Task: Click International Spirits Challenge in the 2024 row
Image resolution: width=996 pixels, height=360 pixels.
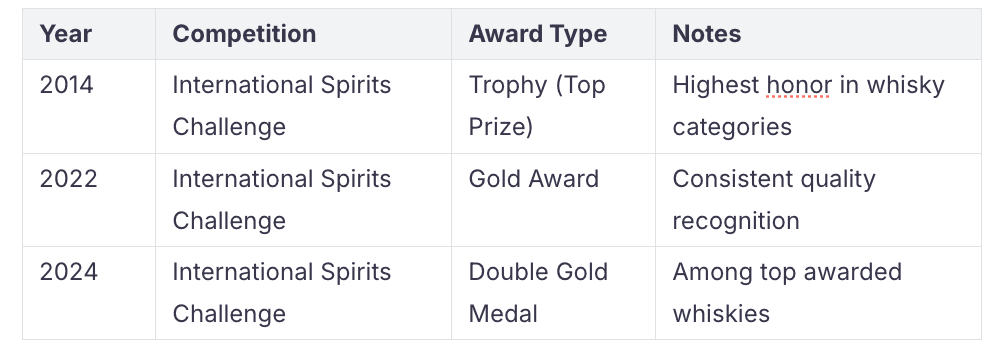Action: pos(281,293)
